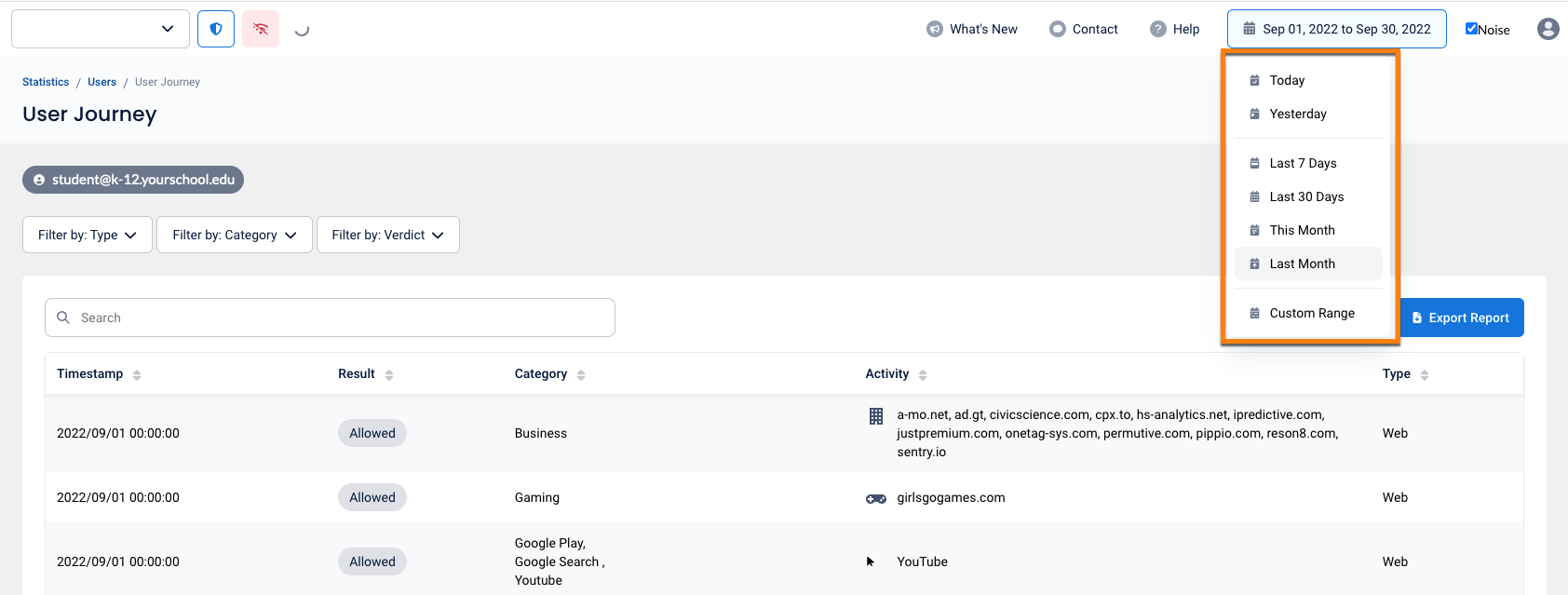
Task: Choose This Month range
Action: (1308, 230)
